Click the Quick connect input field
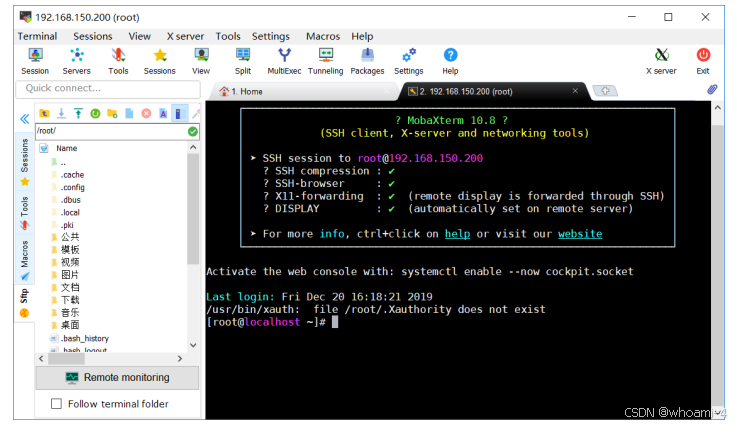This screenshot has height=426, width=739. pyautogui.click(x=108, y=89)
